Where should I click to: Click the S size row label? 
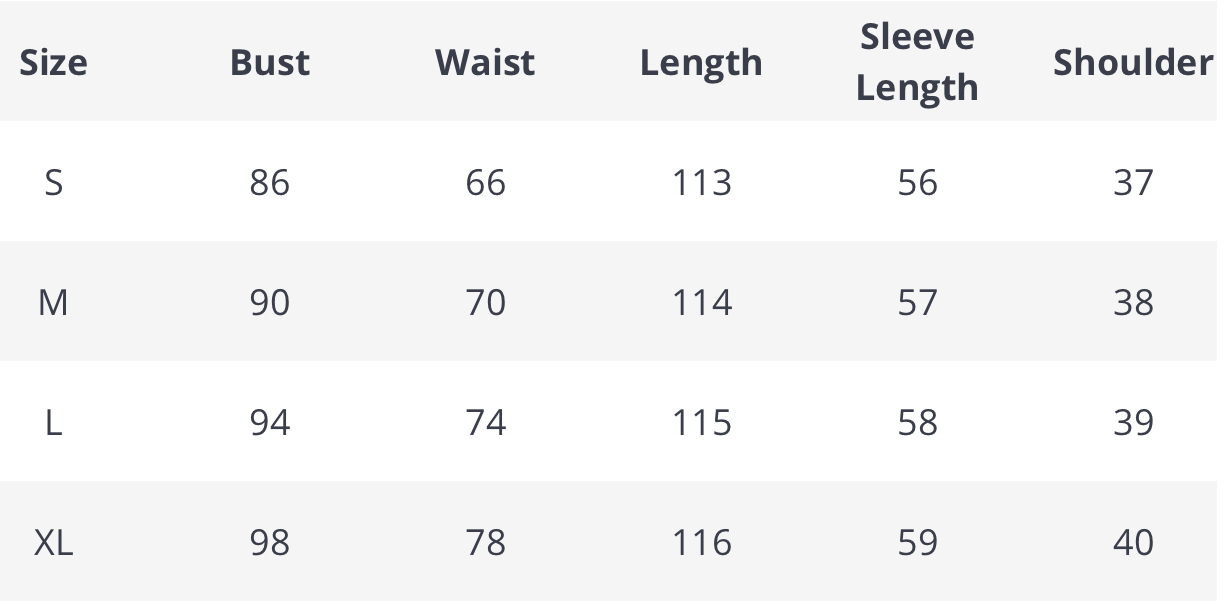tap(54, 182)
